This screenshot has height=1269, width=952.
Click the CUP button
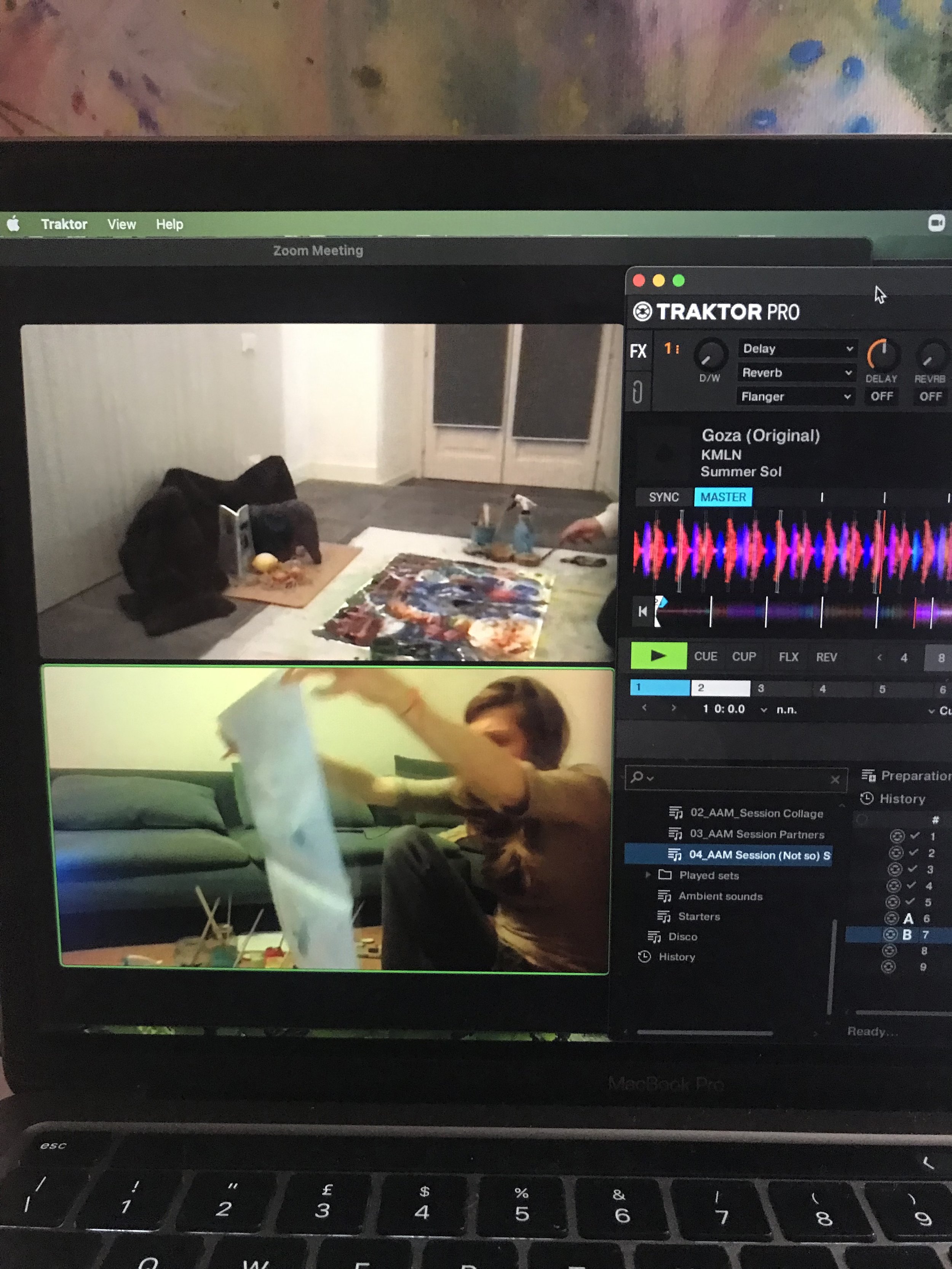point(744,657)
